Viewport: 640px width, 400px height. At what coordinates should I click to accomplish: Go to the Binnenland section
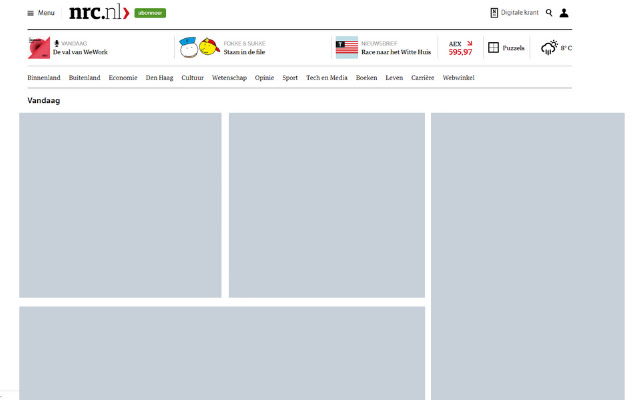click(44, 77)
